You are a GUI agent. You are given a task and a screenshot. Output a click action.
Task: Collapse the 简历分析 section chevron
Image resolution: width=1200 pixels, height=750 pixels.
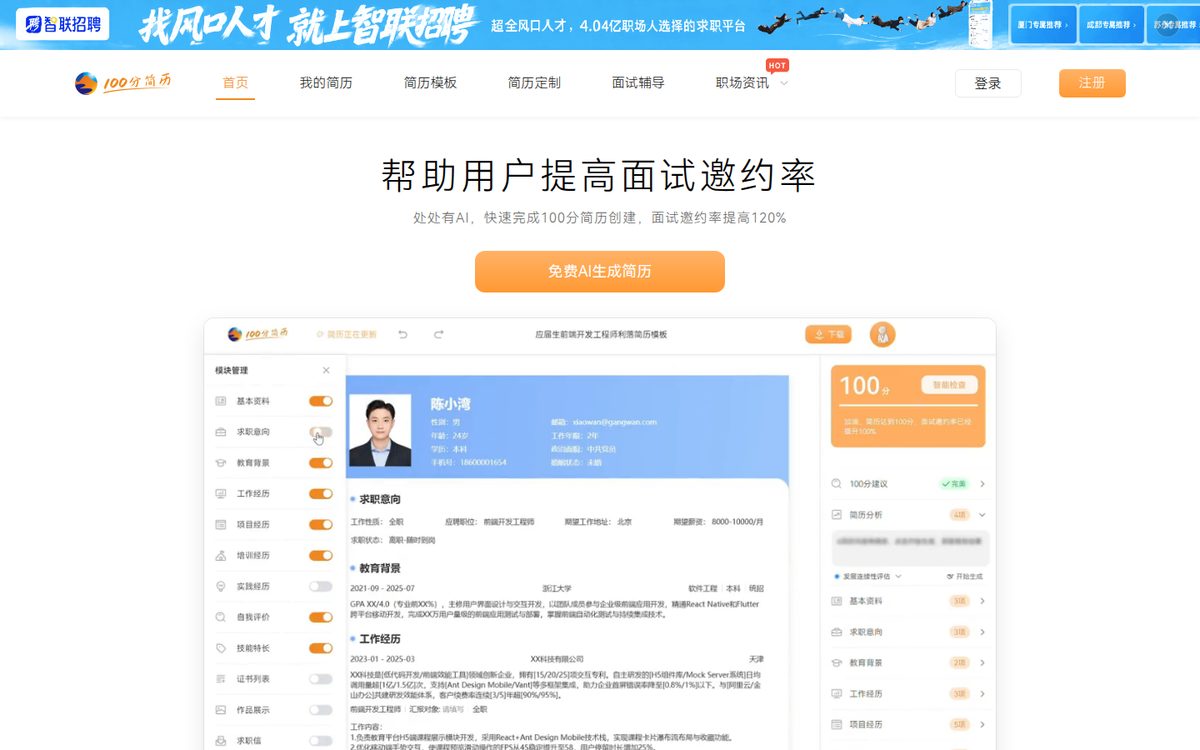(x=983, y=514)
